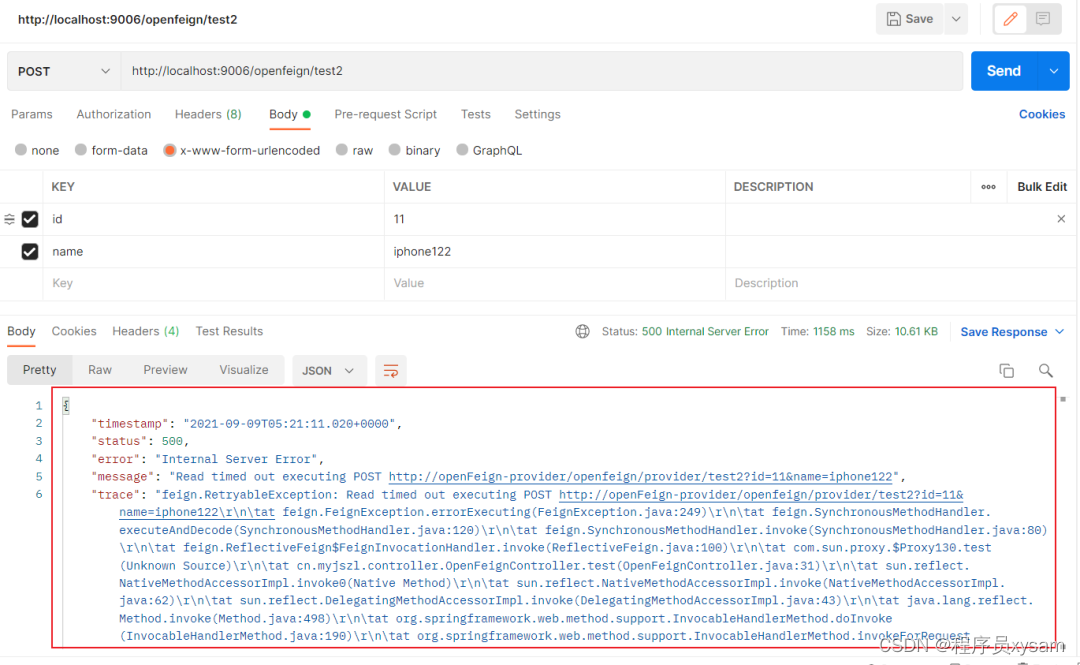Uncheck the name parameter checkbox
Image resolution: width=1080 pixels, height=665 pixels.
tap(30, 252)
